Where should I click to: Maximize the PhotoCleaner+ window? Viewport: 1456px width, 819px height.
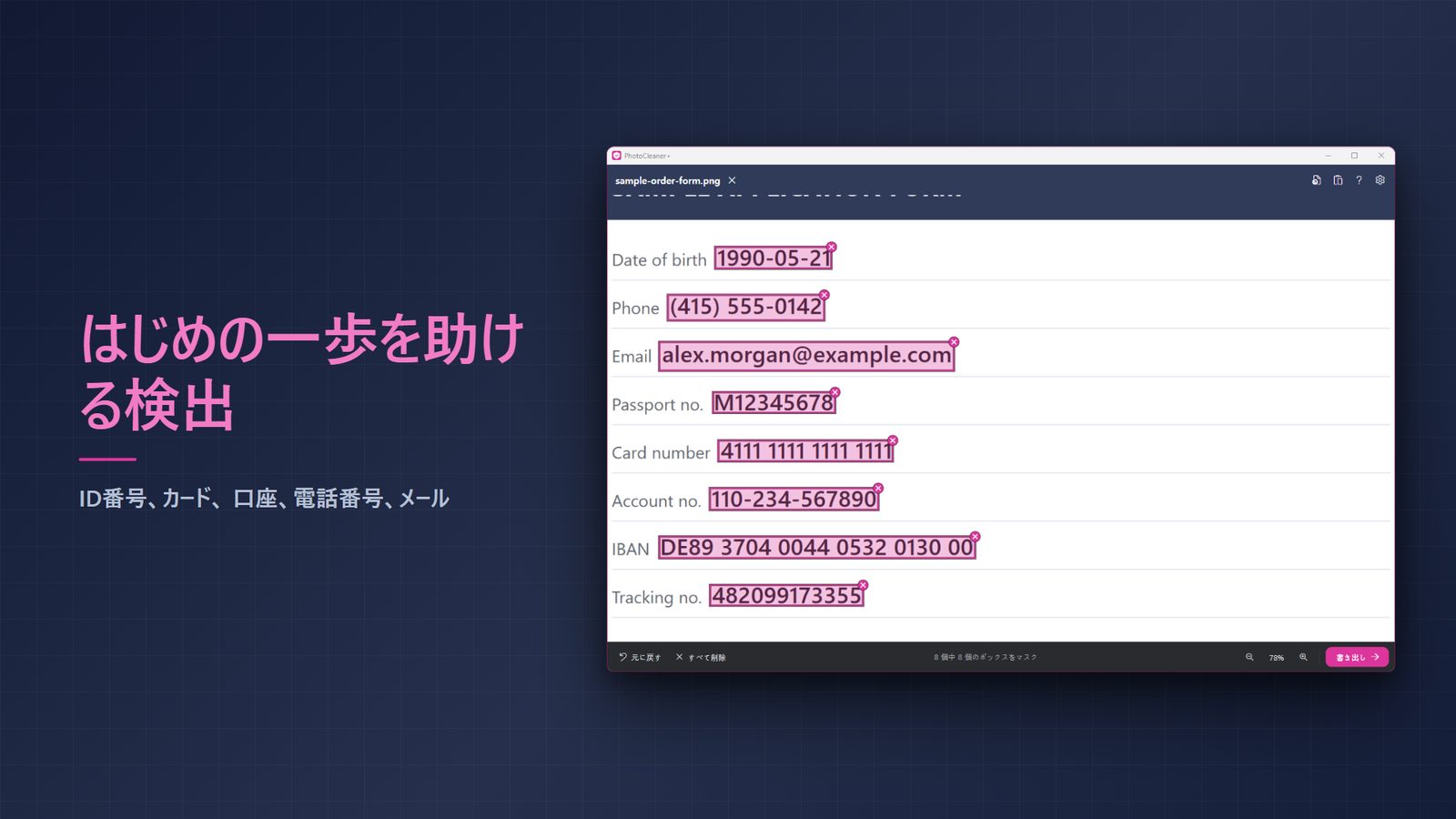(x=1354, y=156)
